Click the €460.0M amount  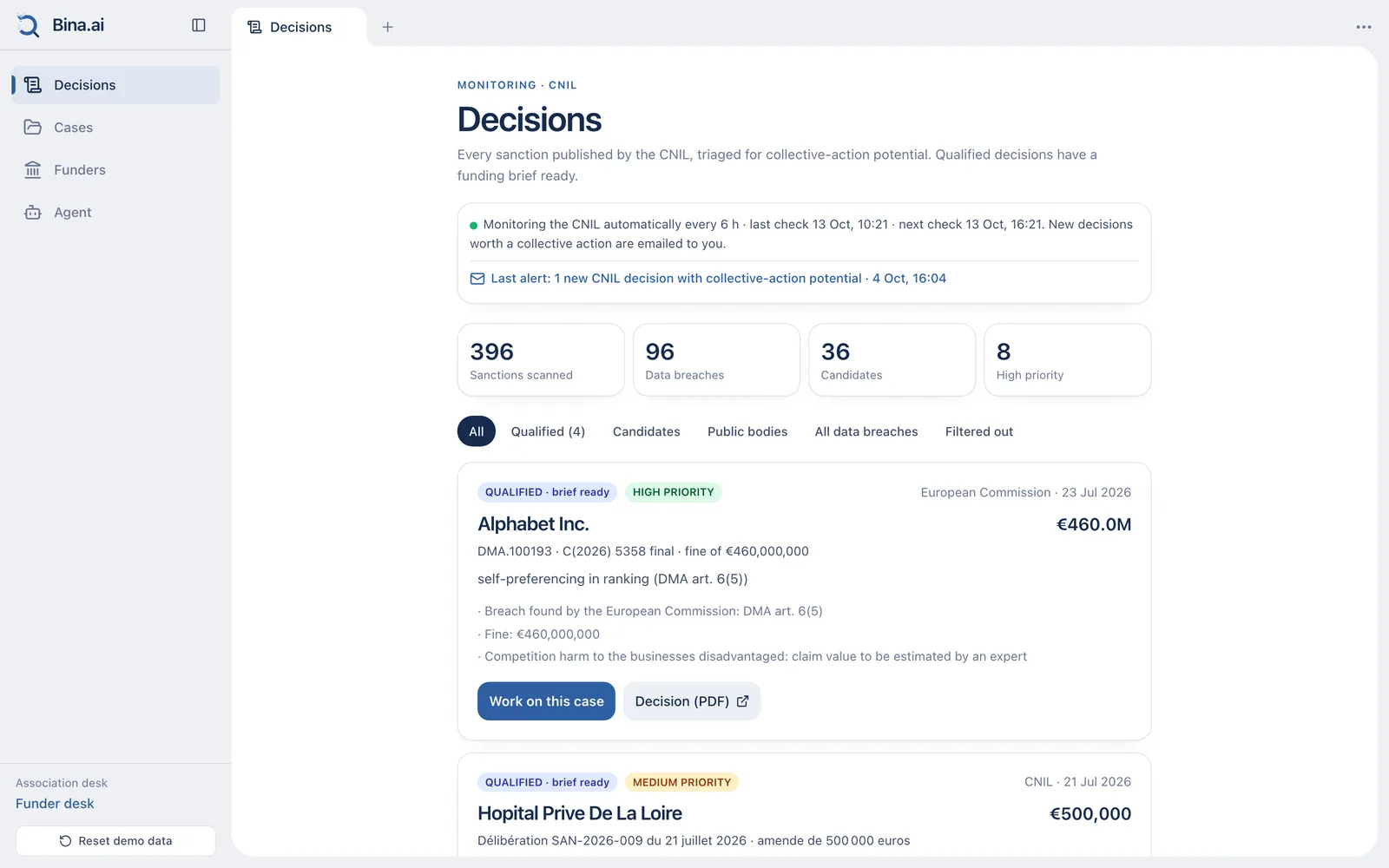1094,524
